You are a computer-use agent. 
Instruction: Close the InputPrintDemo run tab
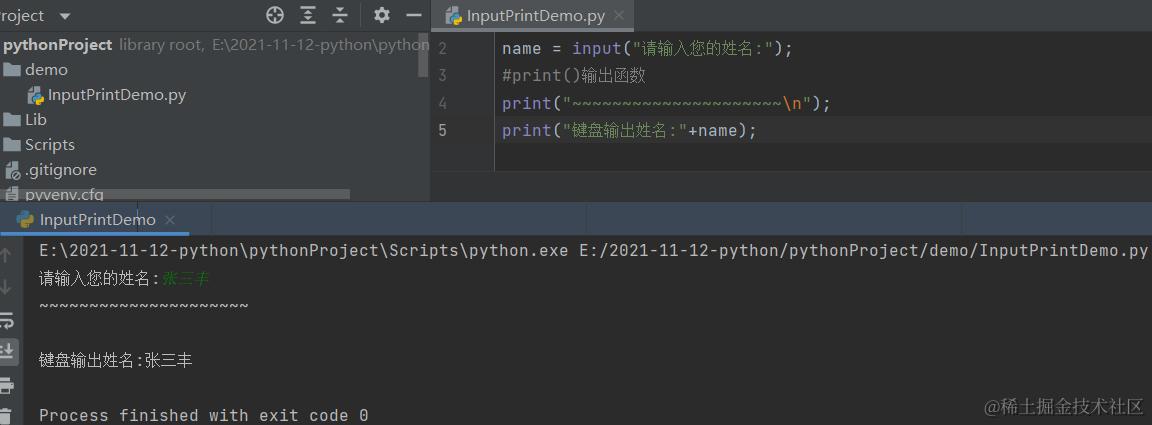(170, 220)
